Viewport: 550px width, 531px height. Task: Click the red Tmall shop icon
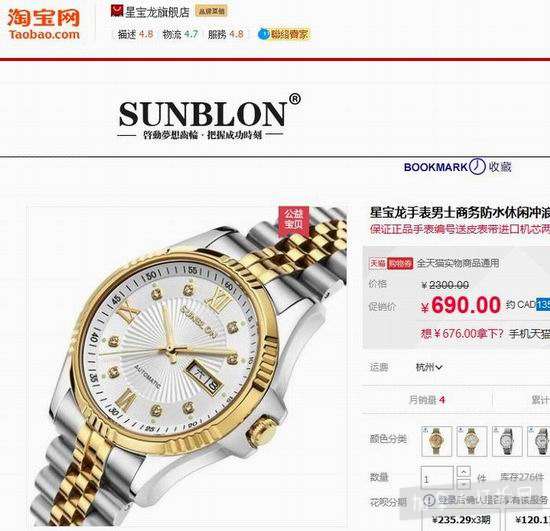[x=116, y=11]
